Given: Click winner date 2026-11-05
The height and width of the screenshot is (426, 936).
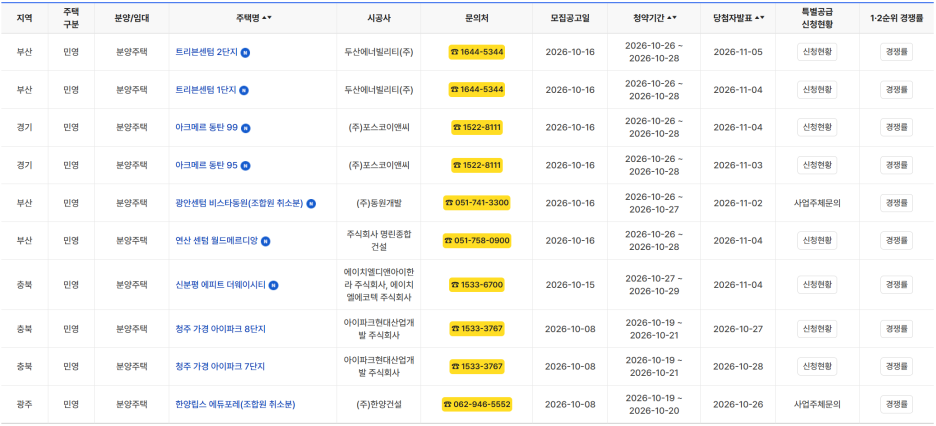Looking at the screenshot, I should pos(738,52).
